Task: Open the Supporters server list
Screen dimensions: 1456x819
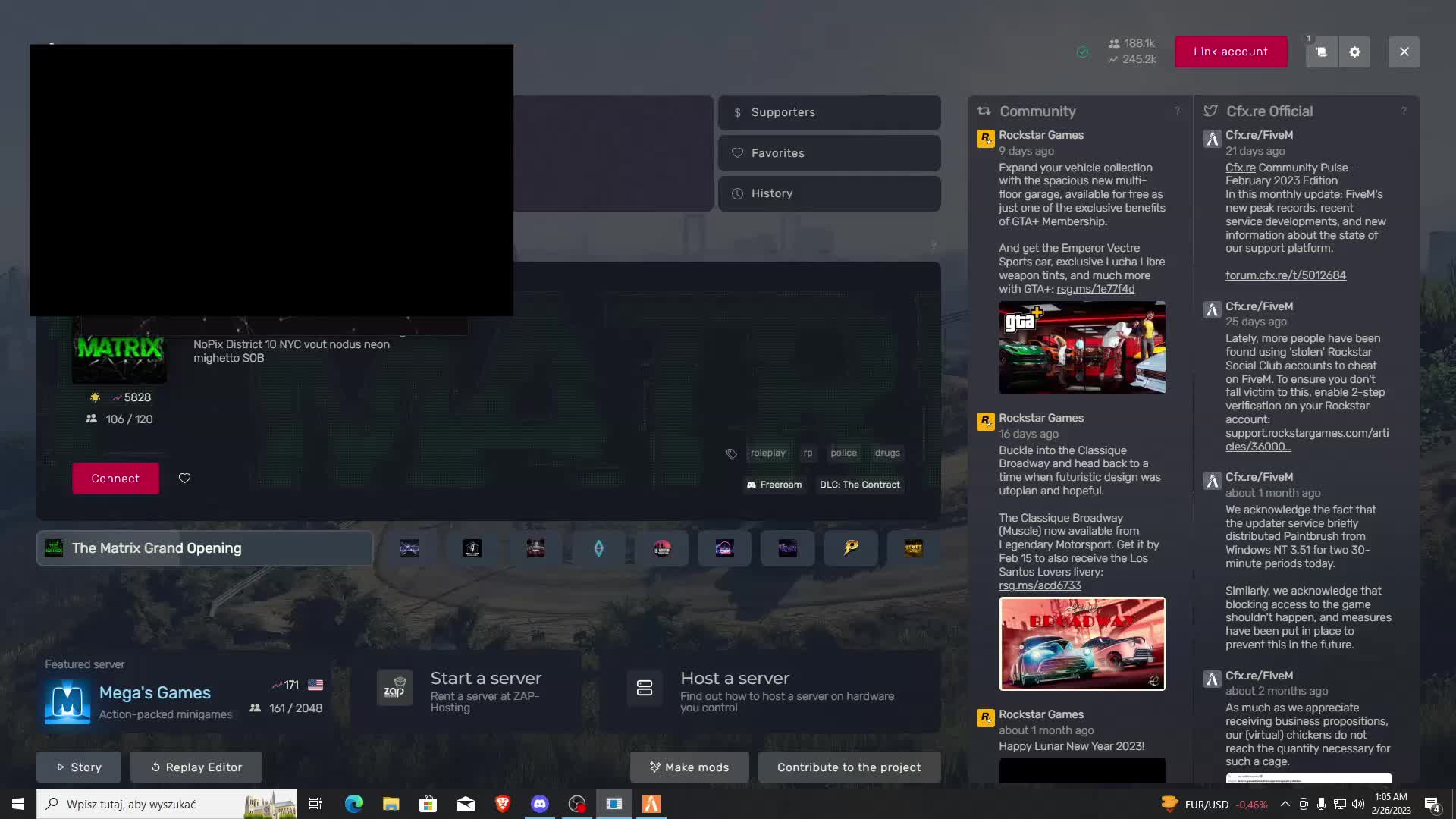Action: tap(829, 112)
